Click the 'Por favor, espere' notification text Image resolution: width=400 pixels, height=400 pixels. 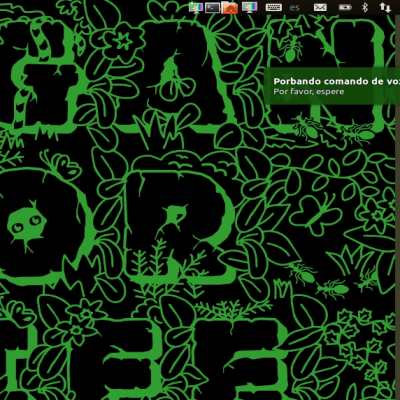(309, 92)
